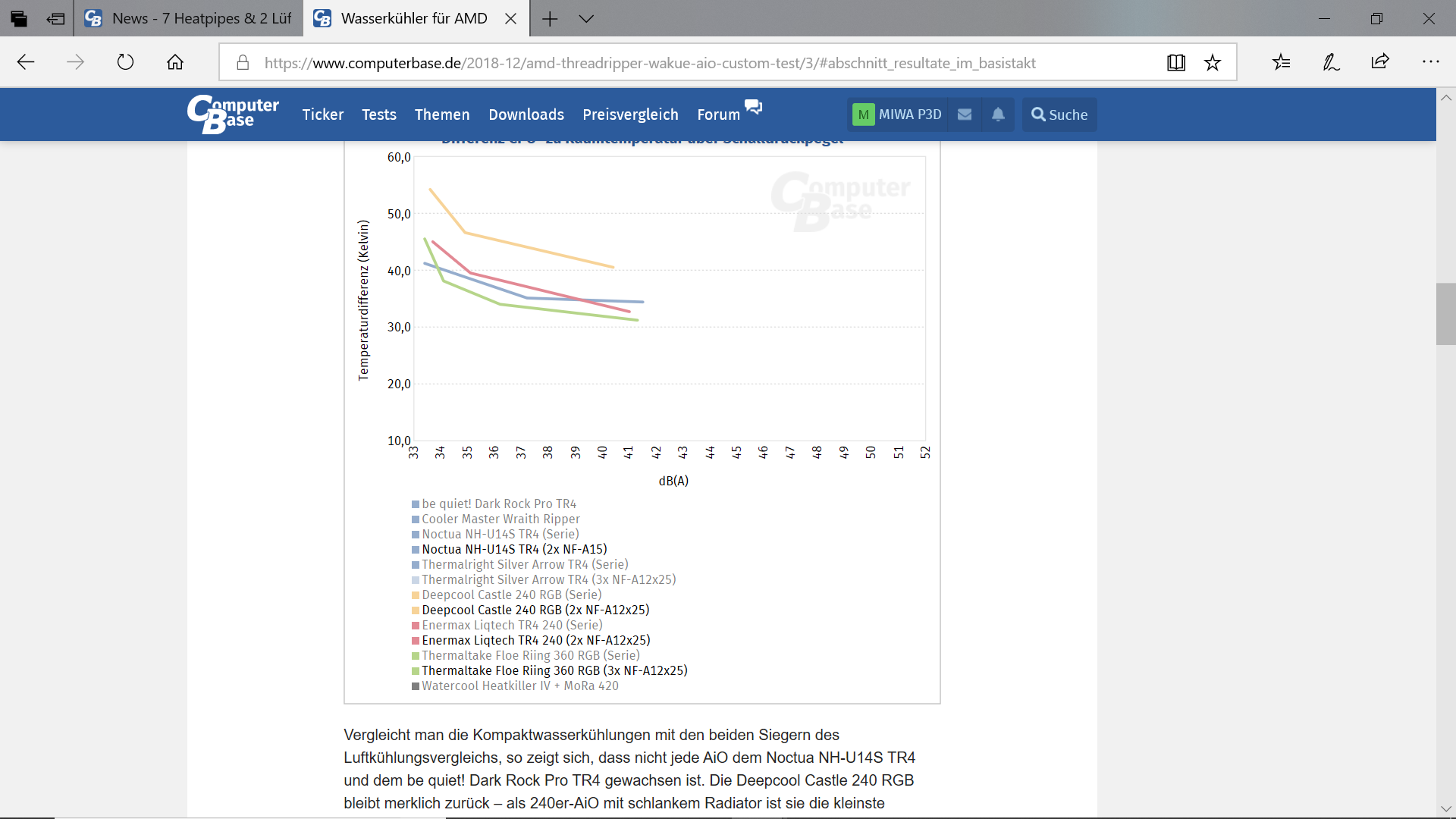Open the tab list dropdown chevron
This screenshot has height=819, width=1456.
pos(586,19)
